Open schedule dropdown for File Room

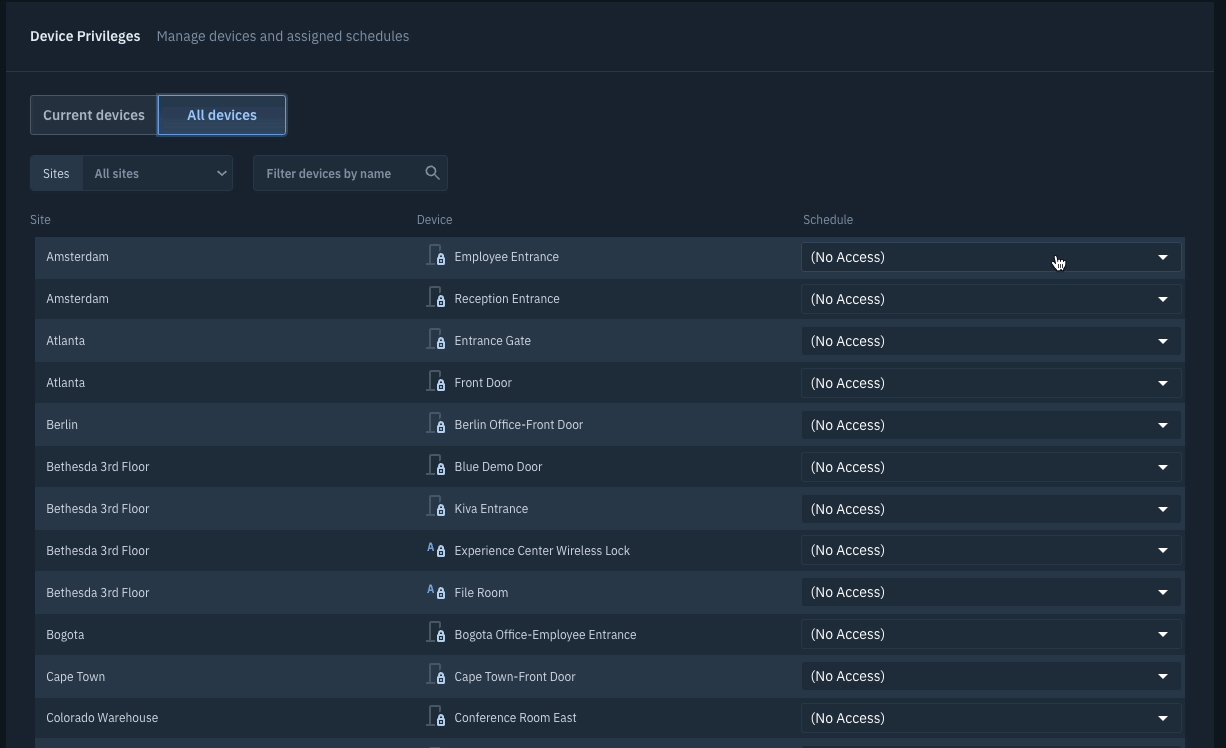click(x=991, y=592)
